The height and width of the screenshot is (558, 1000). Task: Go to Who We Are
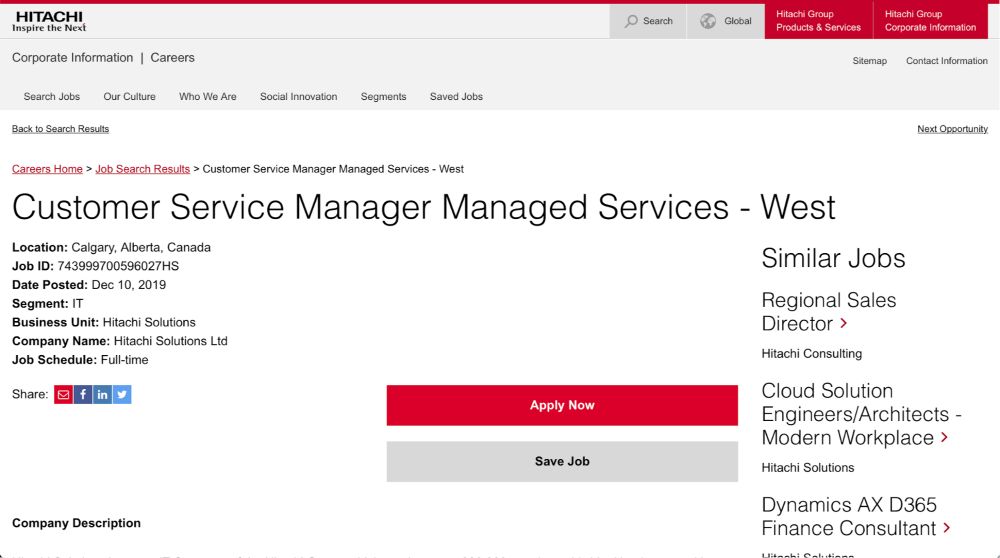207,96
